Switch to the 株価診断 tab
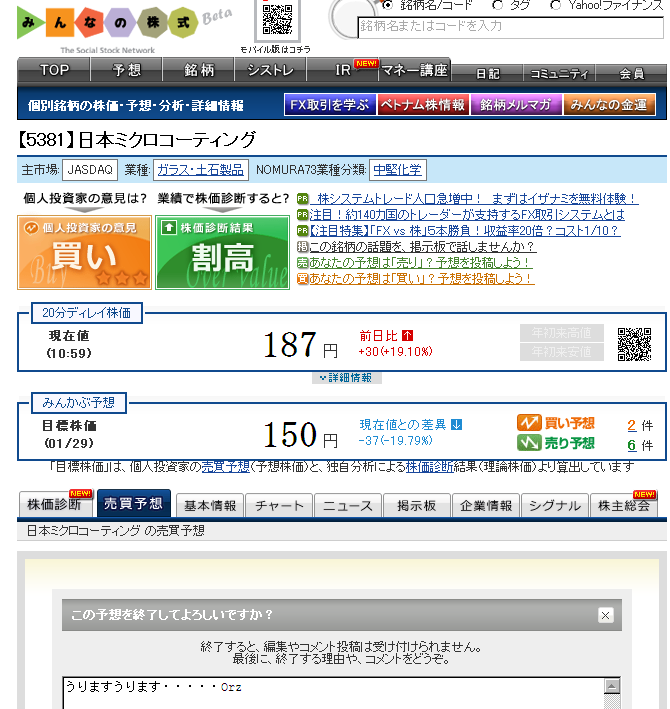The image size is (670, 709). [56, 504]
